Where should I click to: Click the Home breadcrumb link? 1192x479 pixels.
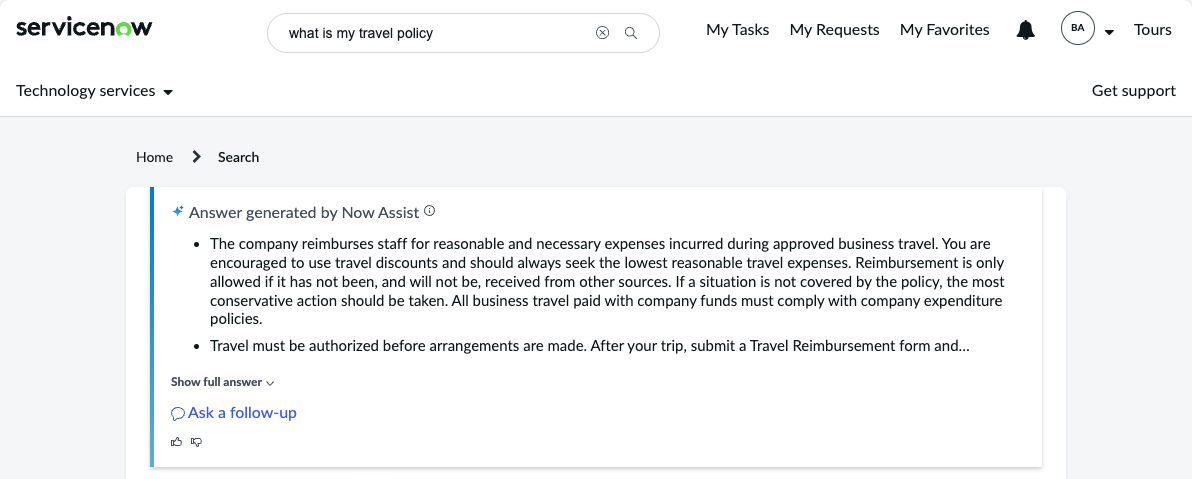pyautogui.click(x=154, y=157)
